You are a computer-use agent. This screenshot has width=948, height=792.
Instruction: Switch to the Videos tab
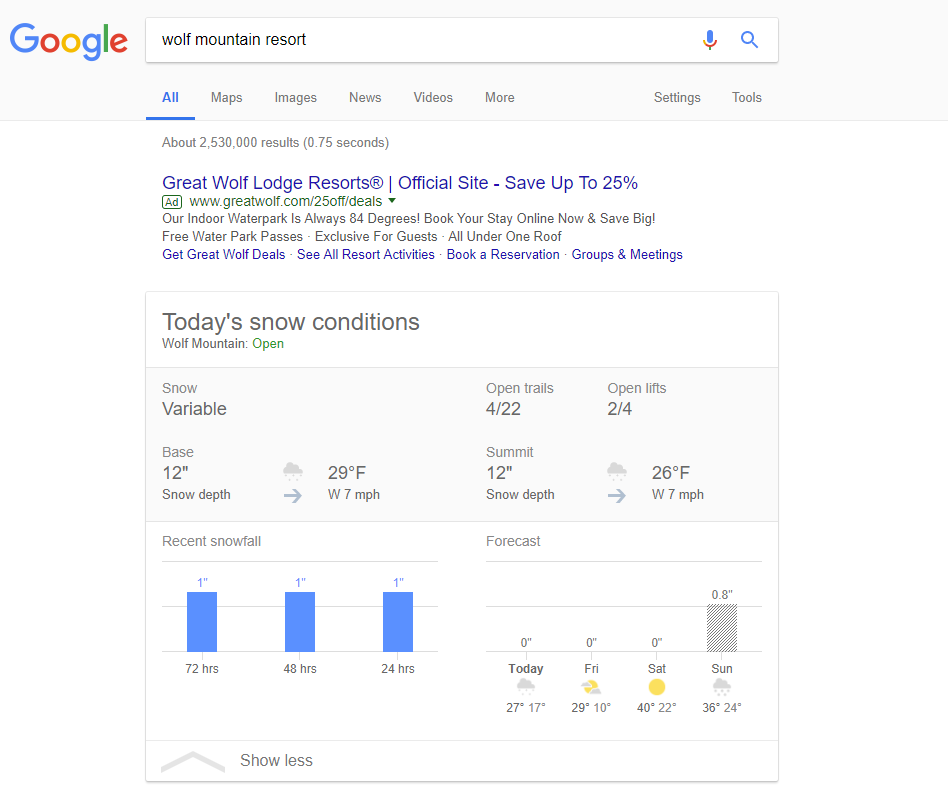click(x=433, y=97)
